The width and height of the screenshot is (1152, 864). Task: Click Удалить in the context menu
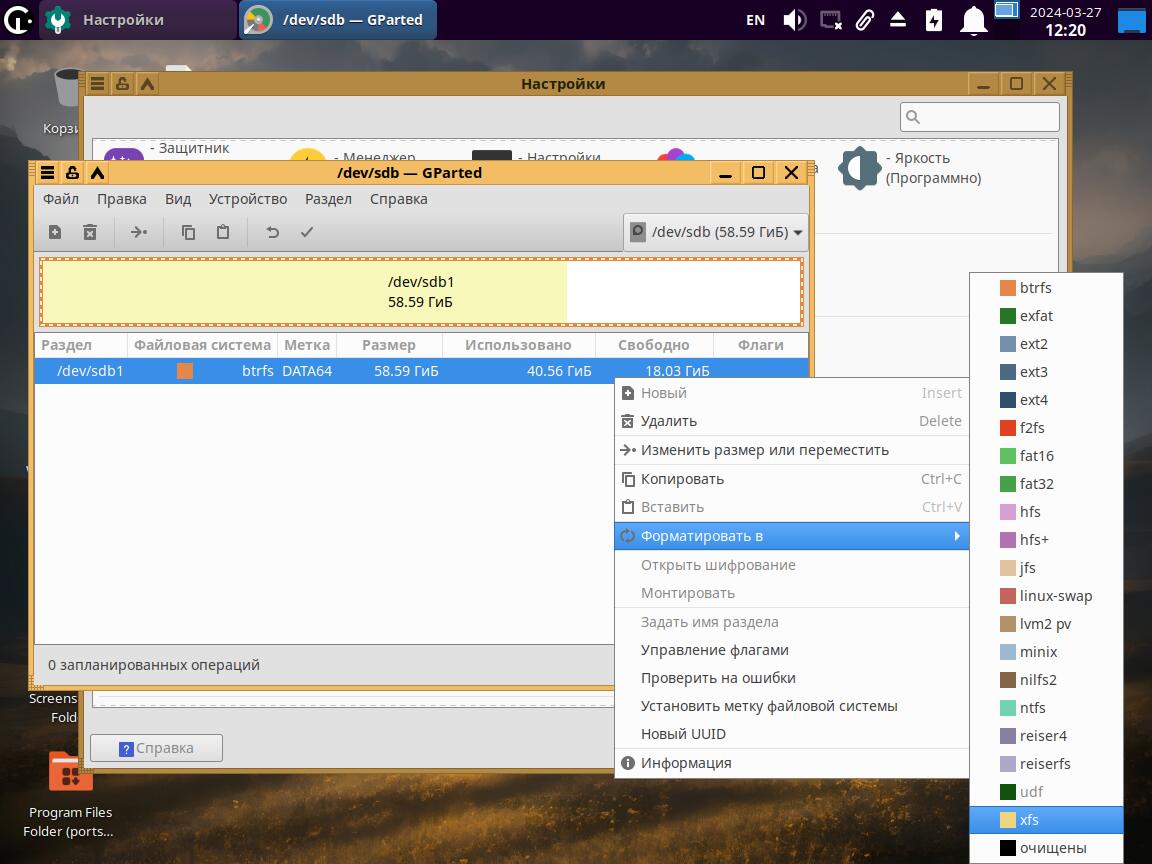click(x=791, y=421)
